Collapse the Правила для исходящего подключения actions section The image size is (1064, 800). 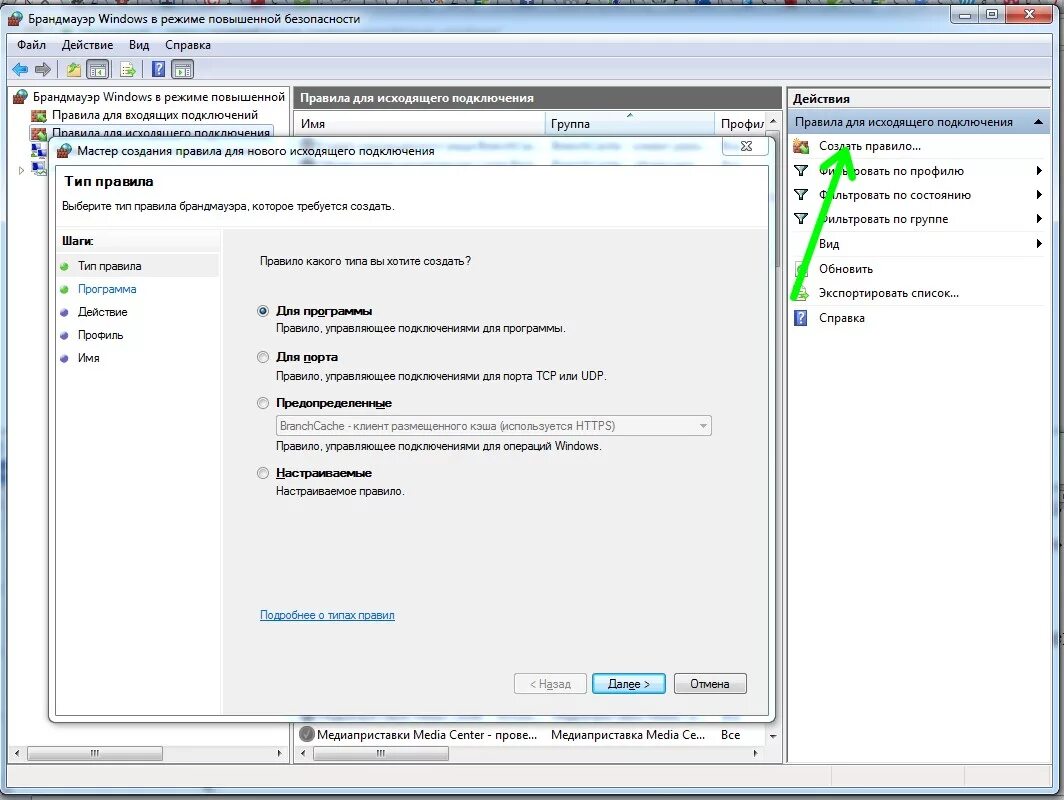pos(1038,122)
